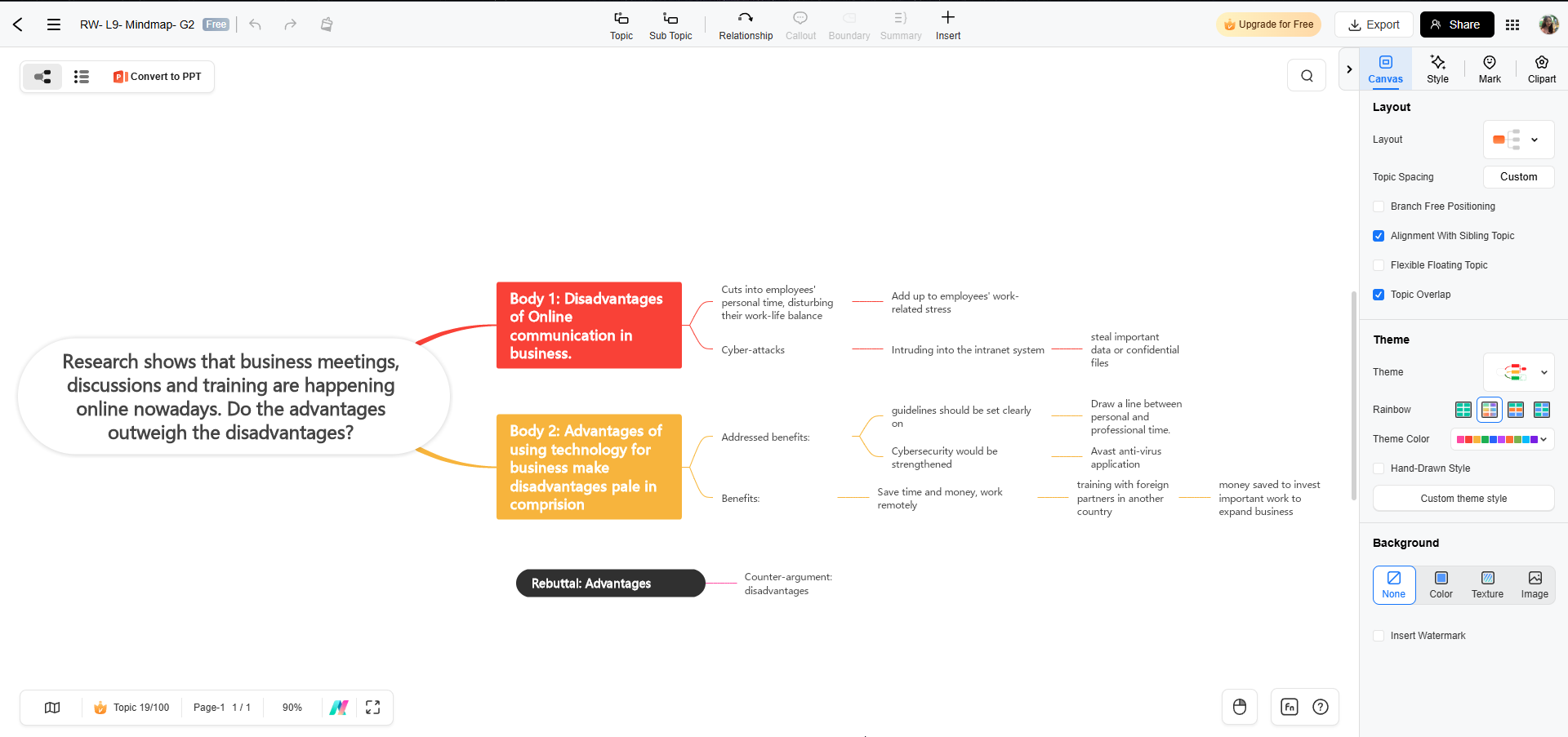Click the undo arrow
Screen dimensions: 1568x737
pyautogui.click(x=256, y=24)
